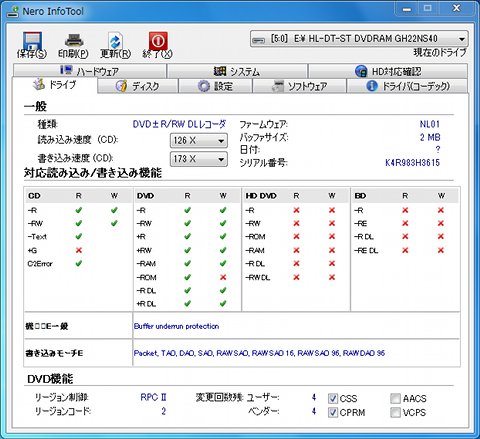Screen dimensions: 480x439
Task: Expand the CD write speed 173 X dropdown
Action: coord(199,159)
